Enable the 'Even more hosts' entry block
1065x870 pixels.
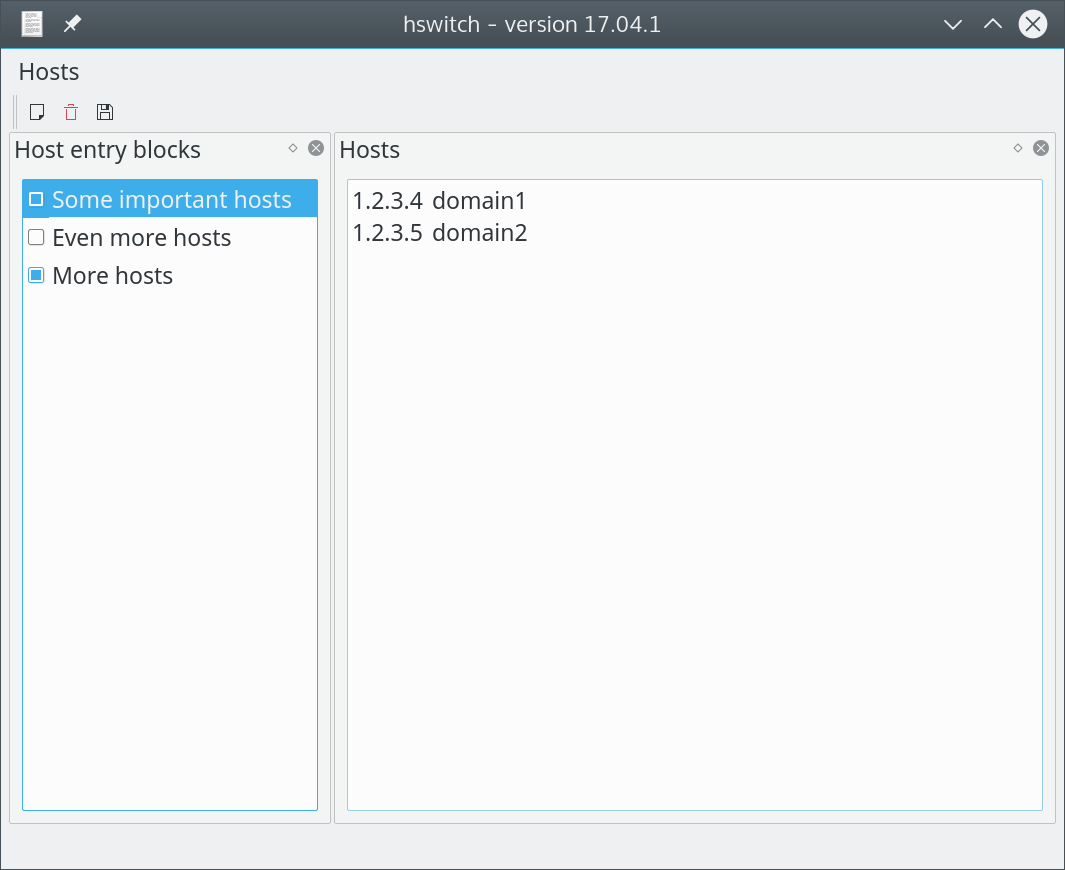click(35, 237)
